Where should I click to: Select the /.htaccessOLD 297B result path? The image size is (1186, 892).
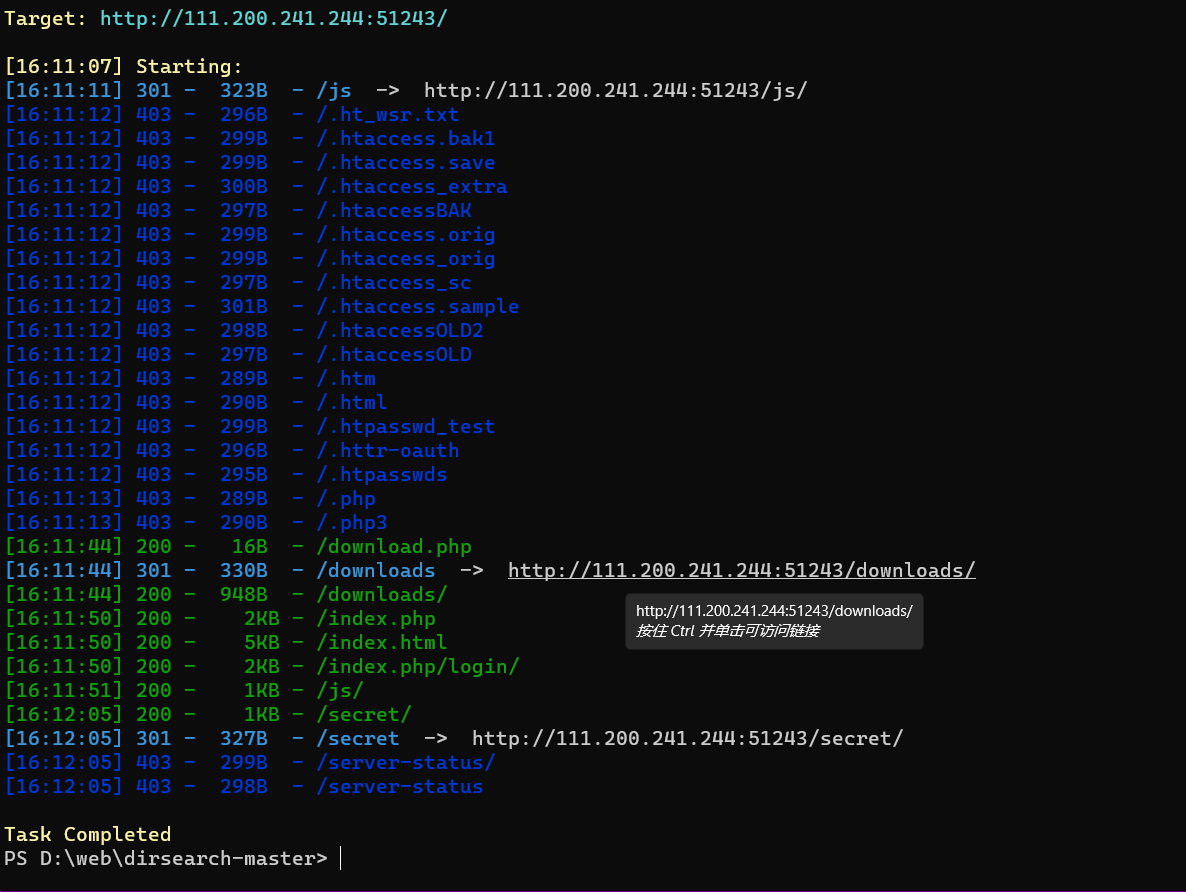coord(394,355)
